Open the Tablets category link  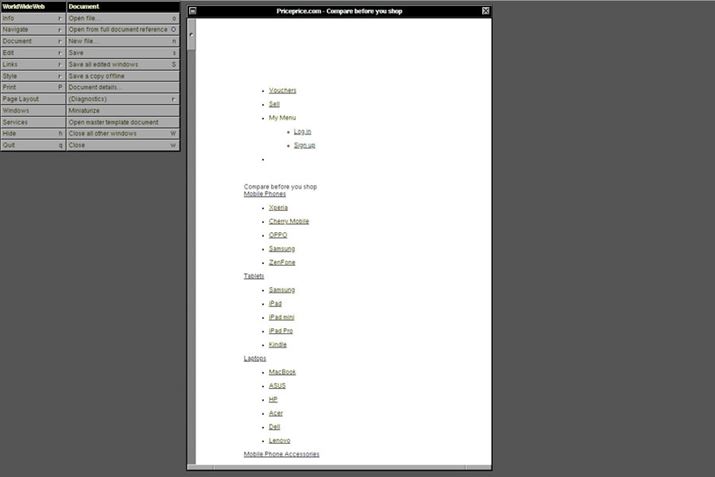254,276
